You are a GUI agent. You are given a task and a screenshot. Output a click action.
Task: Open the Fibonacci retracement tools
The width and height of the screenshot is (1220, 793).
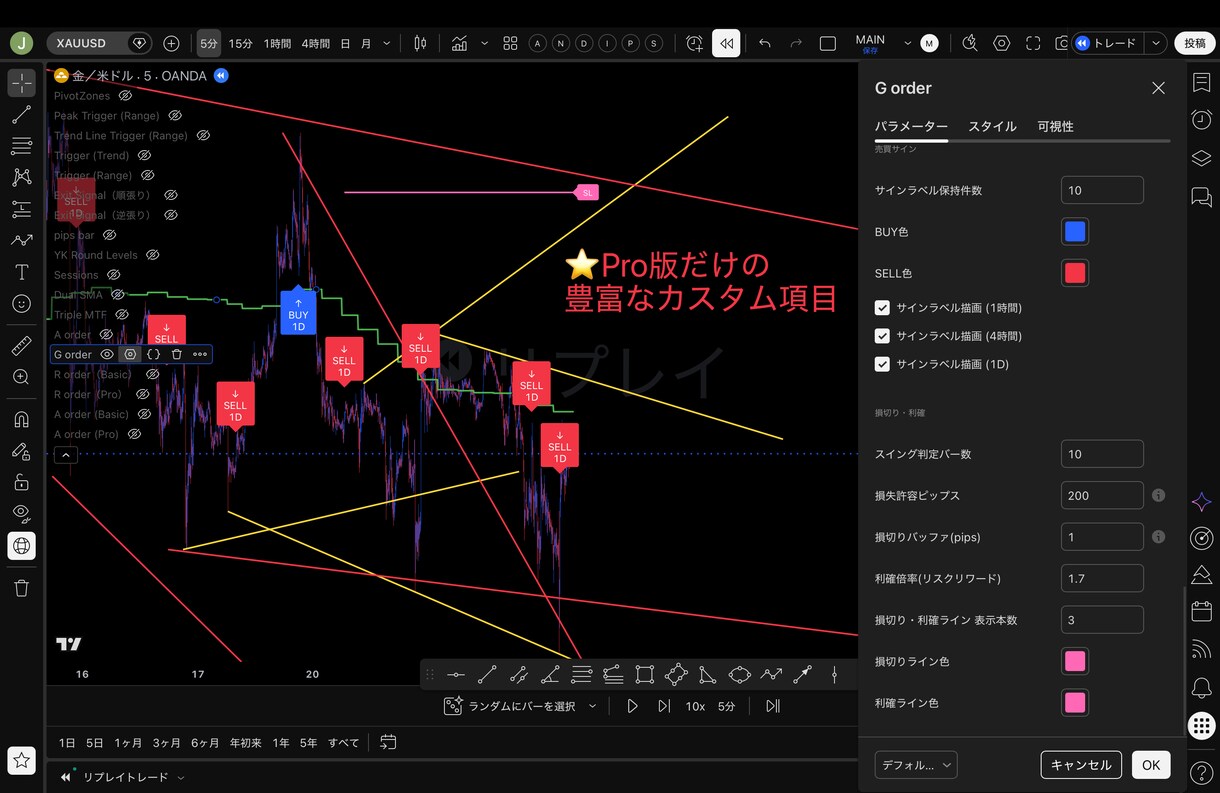(21, 146)
